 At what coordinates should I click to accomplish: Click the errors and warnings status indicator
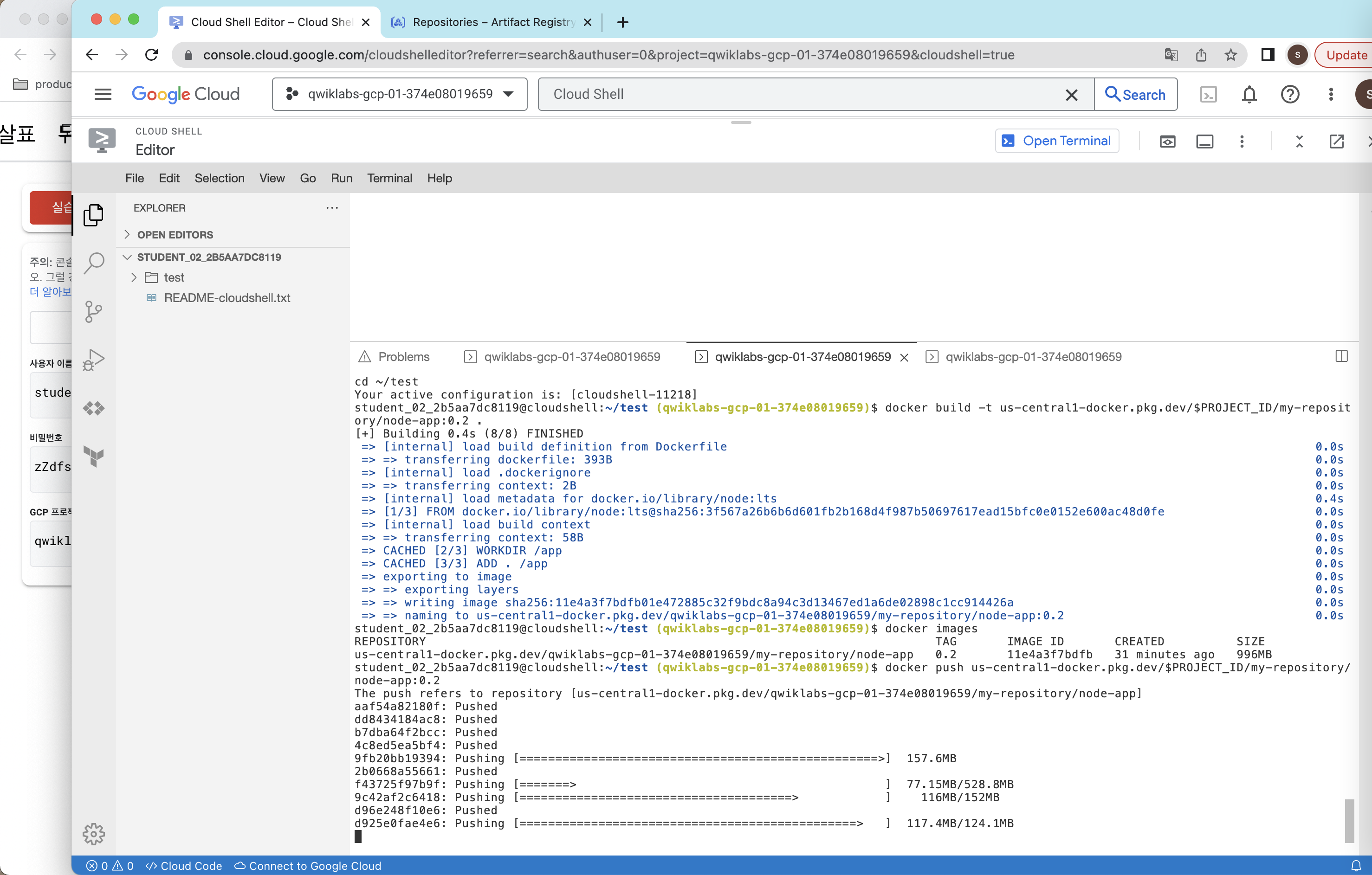(110, 866)
